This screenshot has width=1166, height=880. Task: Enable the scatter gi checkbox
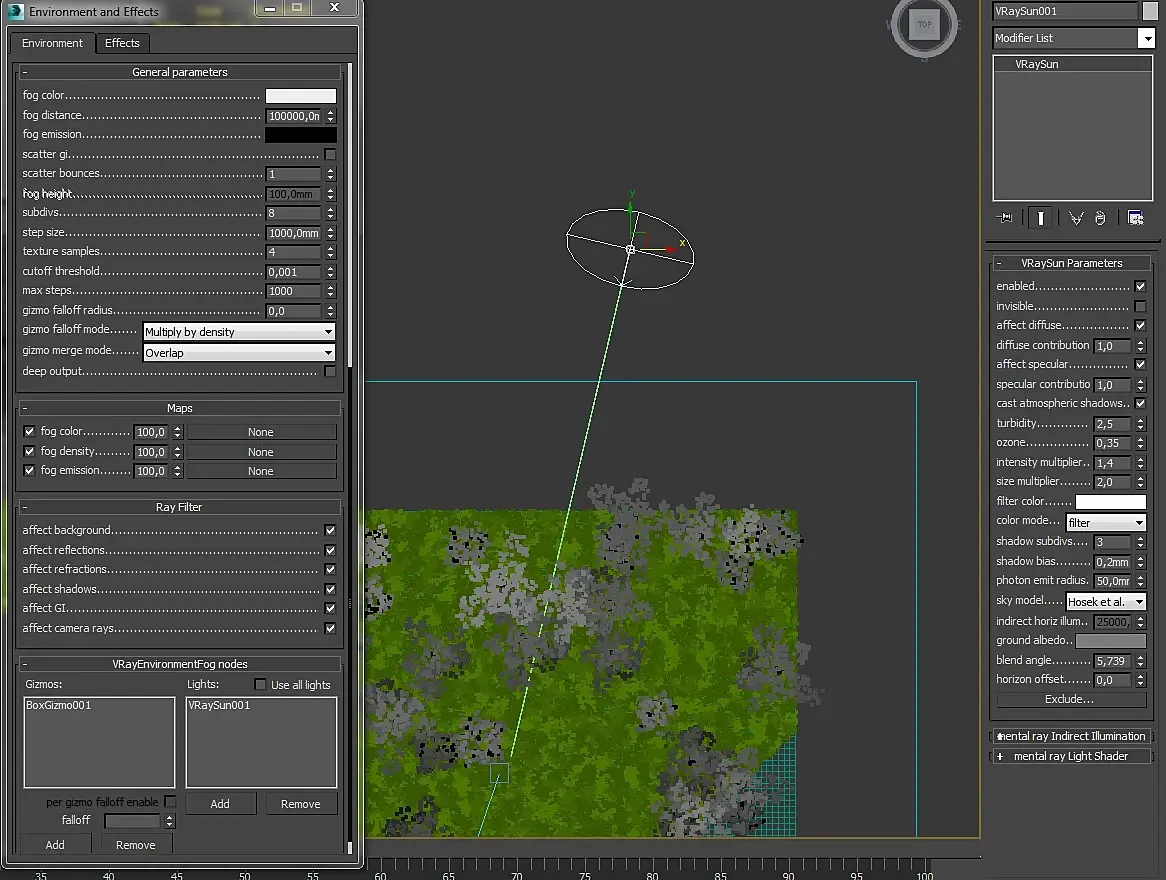(x=330, y=154)
